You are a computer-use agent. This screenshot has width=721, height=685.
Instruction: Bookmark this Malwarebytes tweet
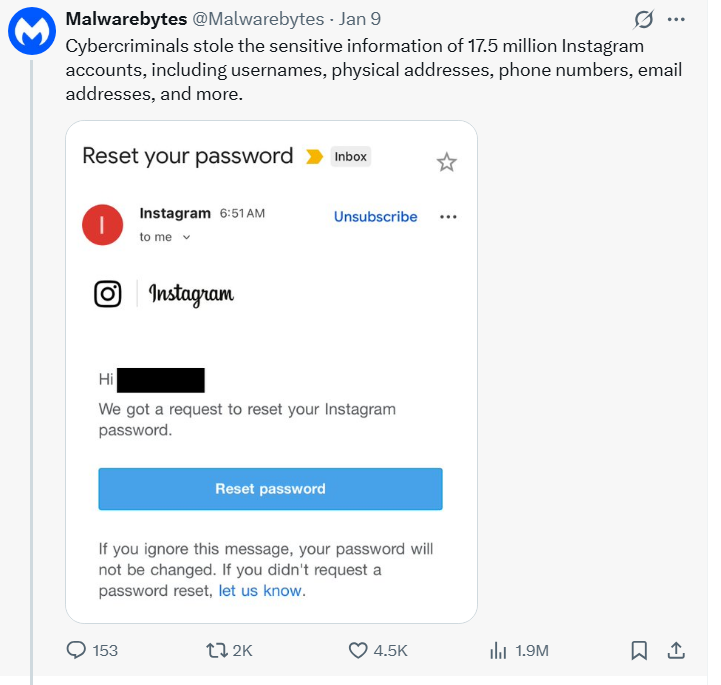click(639, 650)
